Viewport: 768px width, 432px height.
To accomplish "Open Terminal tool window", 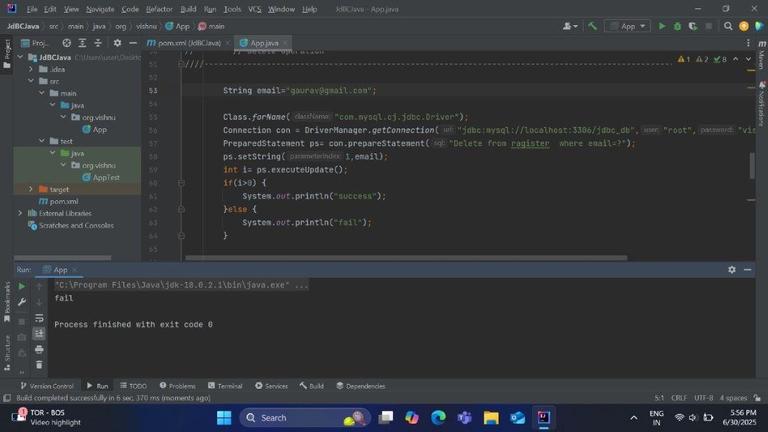I will pos(225,386).
